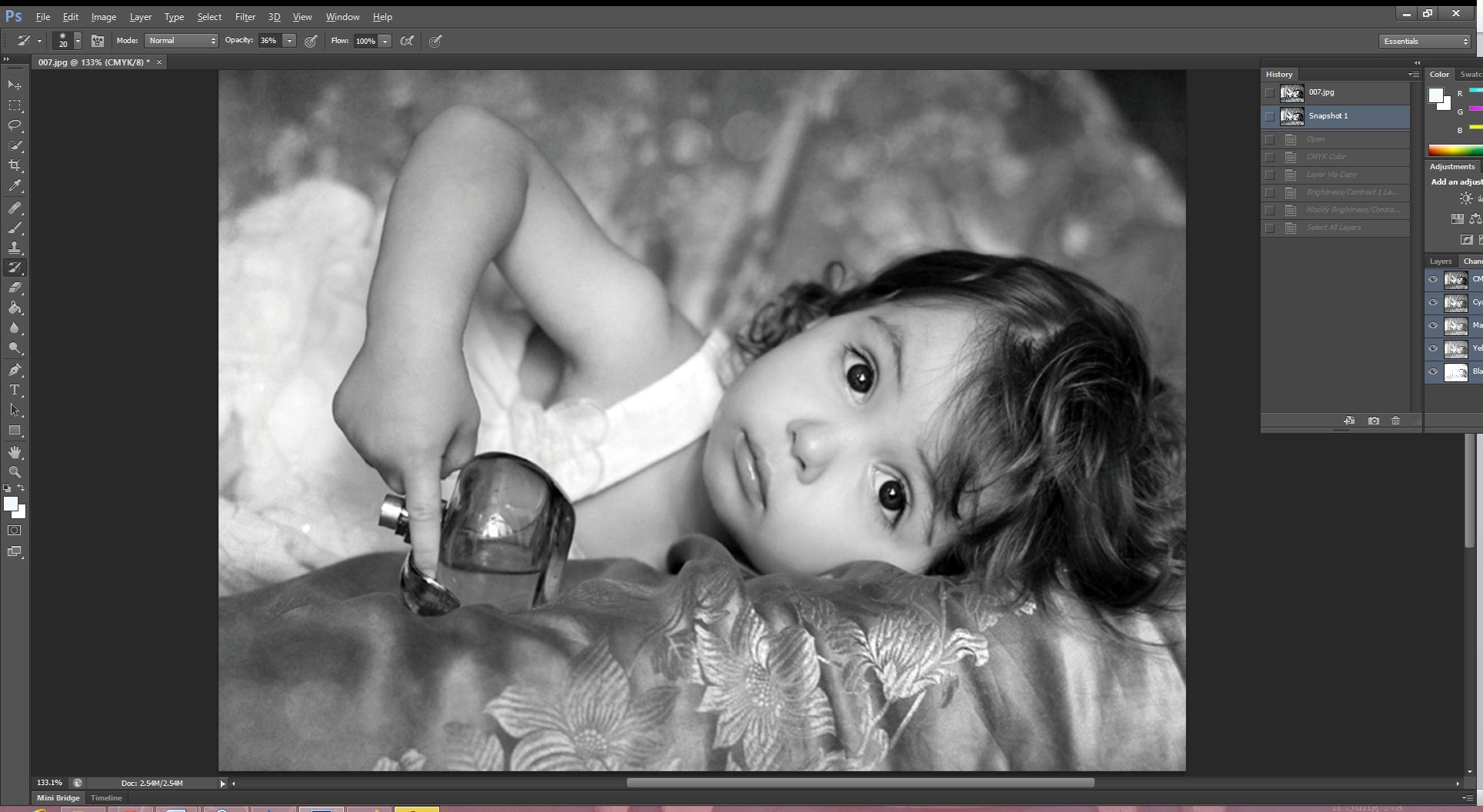The width and height of the screenshot is (1483, 812).
Task: Delete current history state trash icon
Action: (x=1395, y=421)
